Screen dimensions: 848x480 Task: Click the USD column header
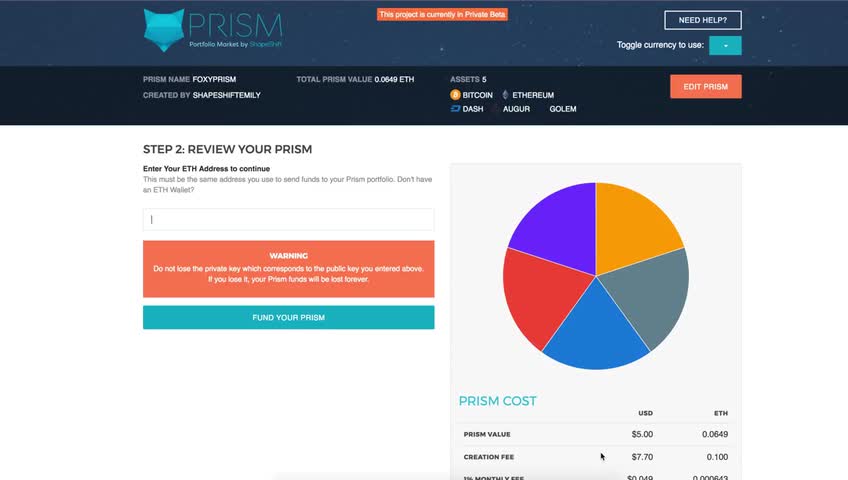645,413
